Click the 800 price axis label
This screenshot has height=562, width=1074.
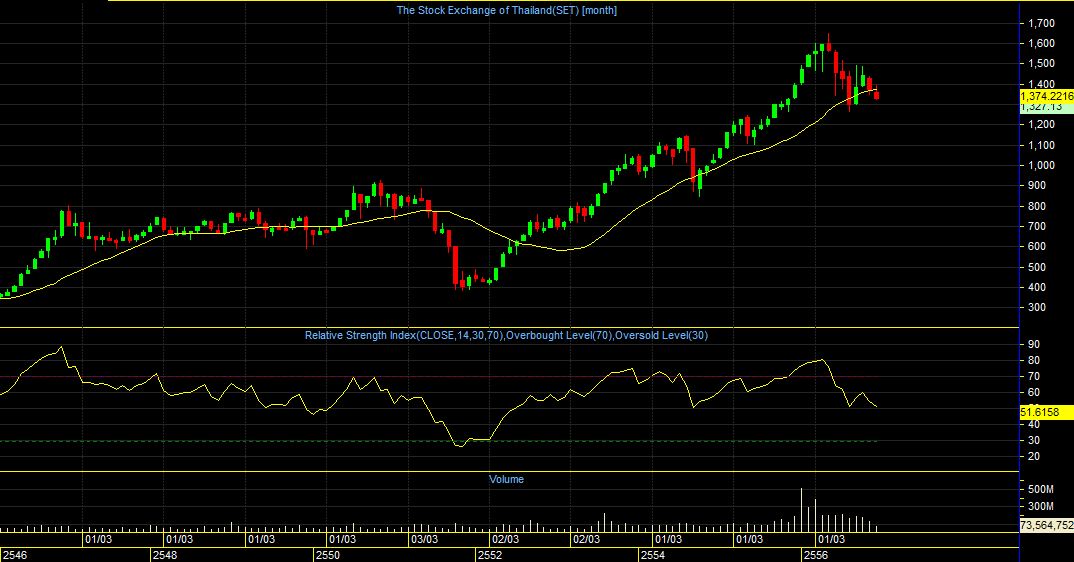tap(1036, 206)
